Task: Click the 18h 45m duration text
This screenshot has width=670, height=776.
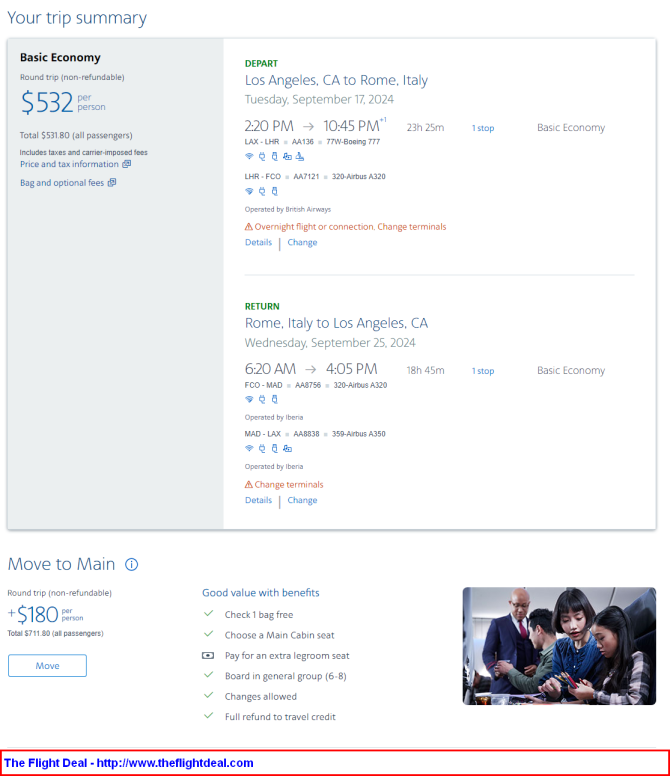Action: pos(426,370)
